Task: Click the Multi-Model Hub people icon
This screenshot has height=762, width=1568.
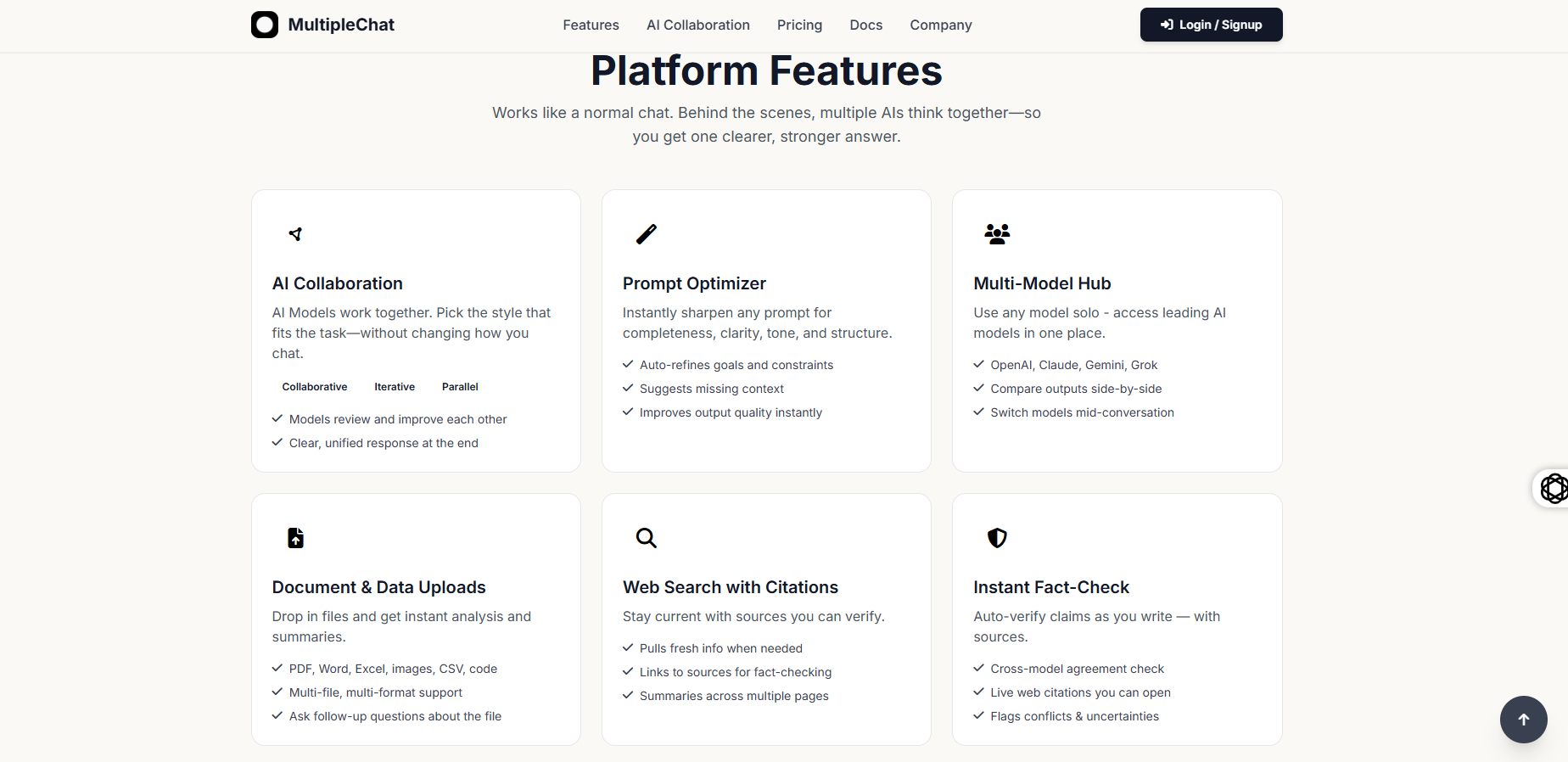Action: [x=997, y=234]
